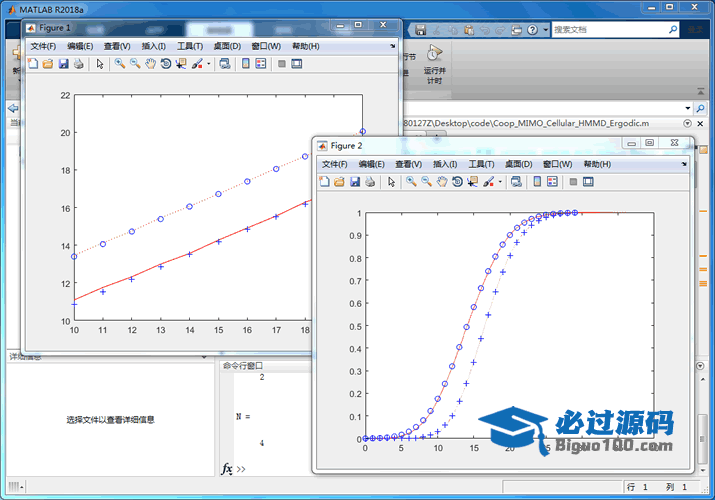Open 编辑(E) menu in Figure 2
Viewport: 715px width, 500px height.
tap(372, 164)
